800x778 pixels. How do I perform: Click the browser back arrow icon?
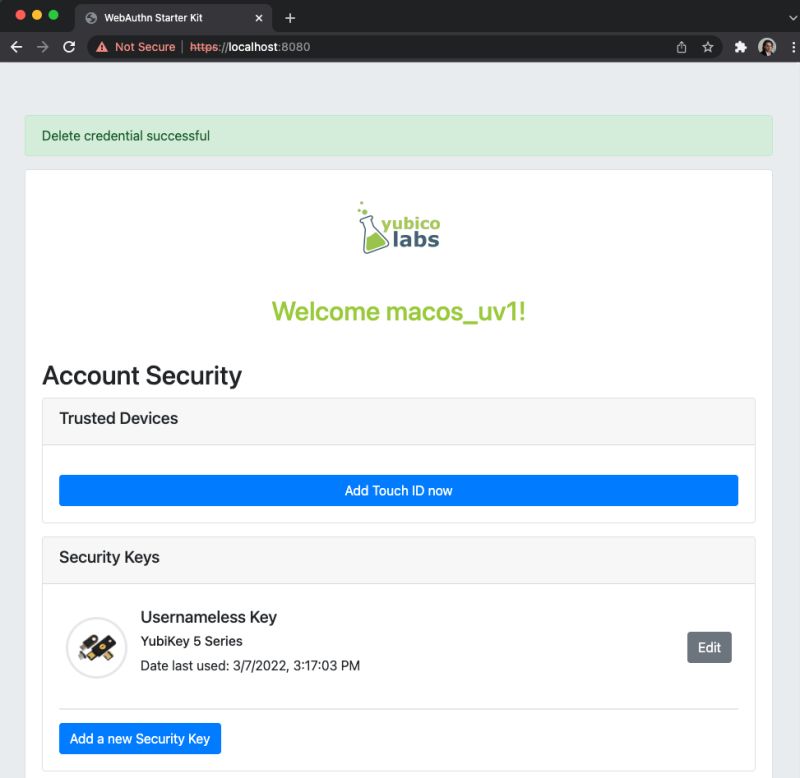coord(15,46)
